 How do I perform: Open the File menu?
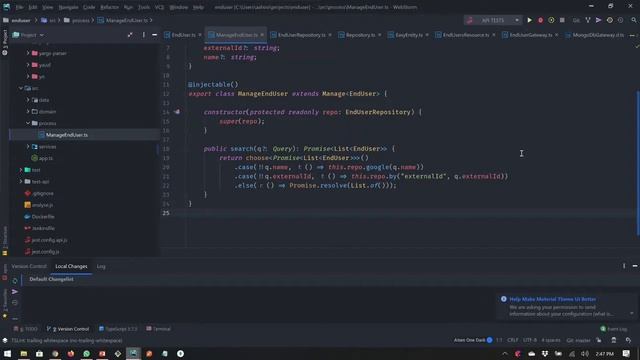pyautogui.click(x=20, y=7)
